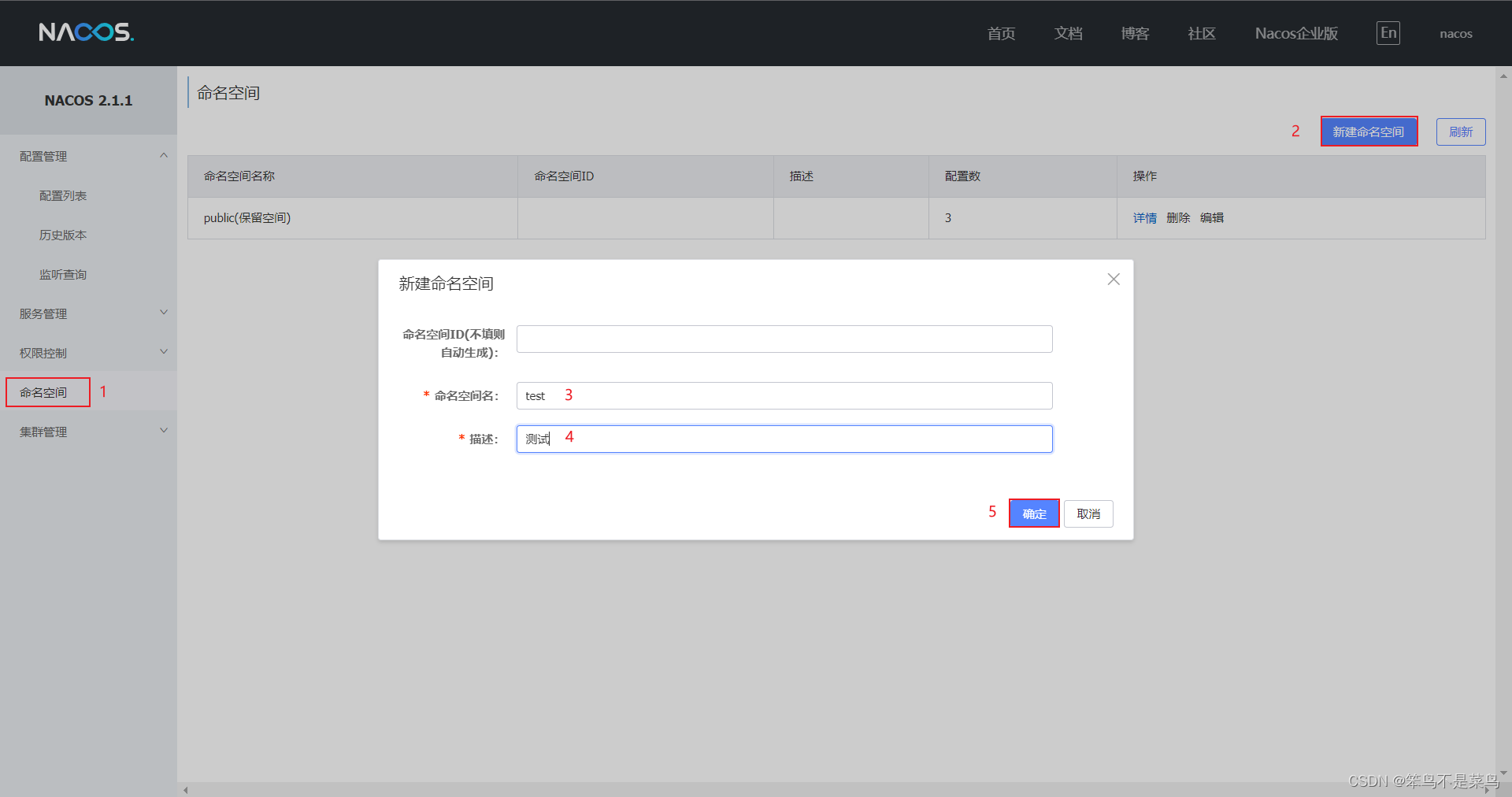This screenshot has width=1512, height=797.
Task: Click the 配置数 value 3
Action: (x=948, y=218)
